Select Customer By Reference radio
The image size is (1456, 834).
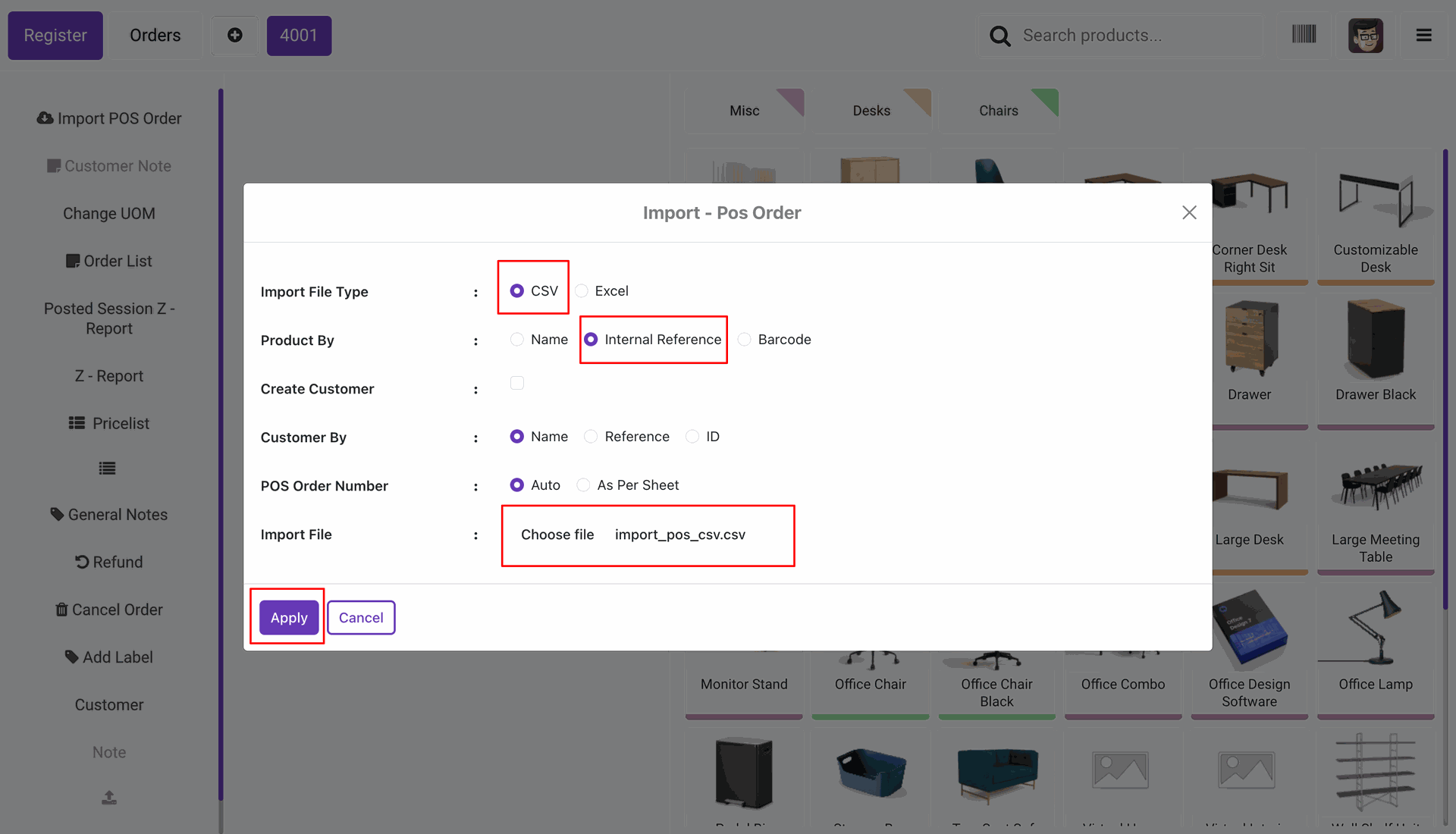point(591,437)
